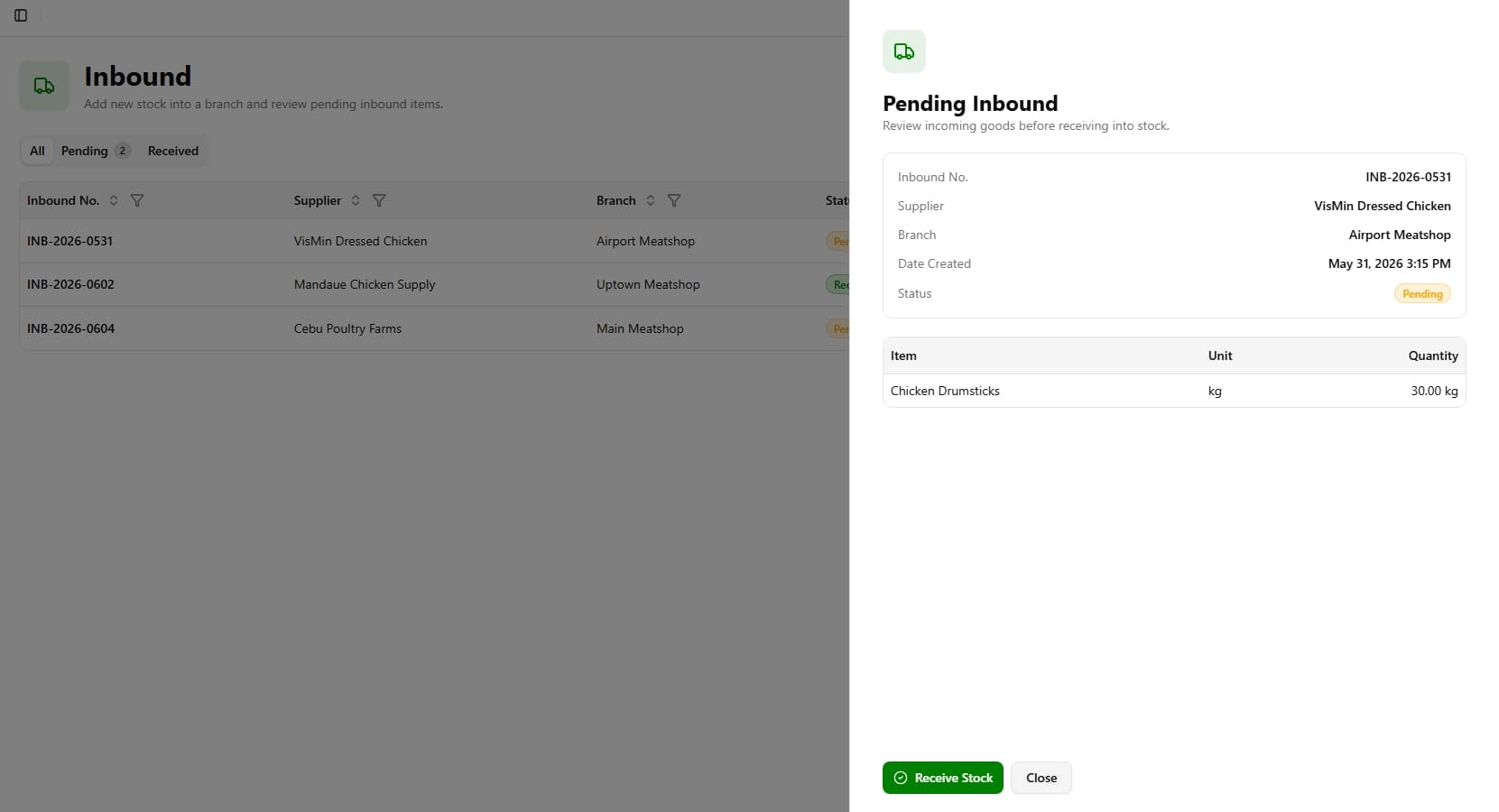This screenshot has height=812, width=1499.
Task: Sort by Inbound No. column
Action: click(x=114, y=200)
